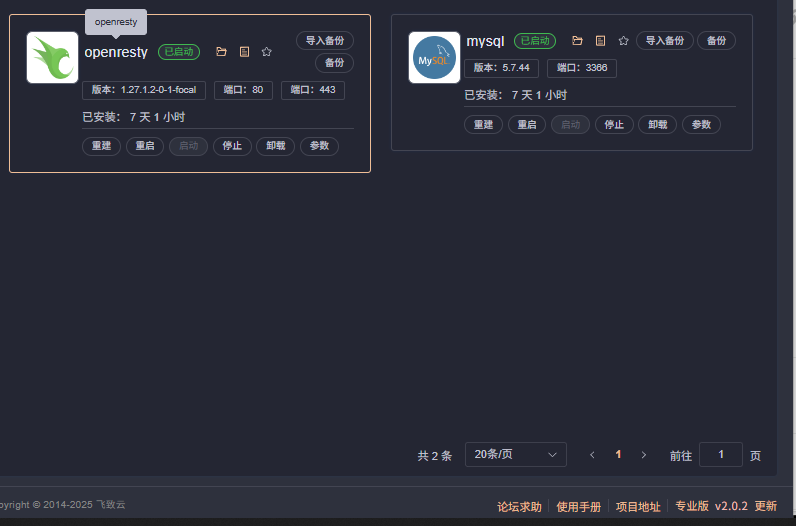The image size is (796, 526).
Task: Click the openresty port 80 tag
Action: point(243,90)
